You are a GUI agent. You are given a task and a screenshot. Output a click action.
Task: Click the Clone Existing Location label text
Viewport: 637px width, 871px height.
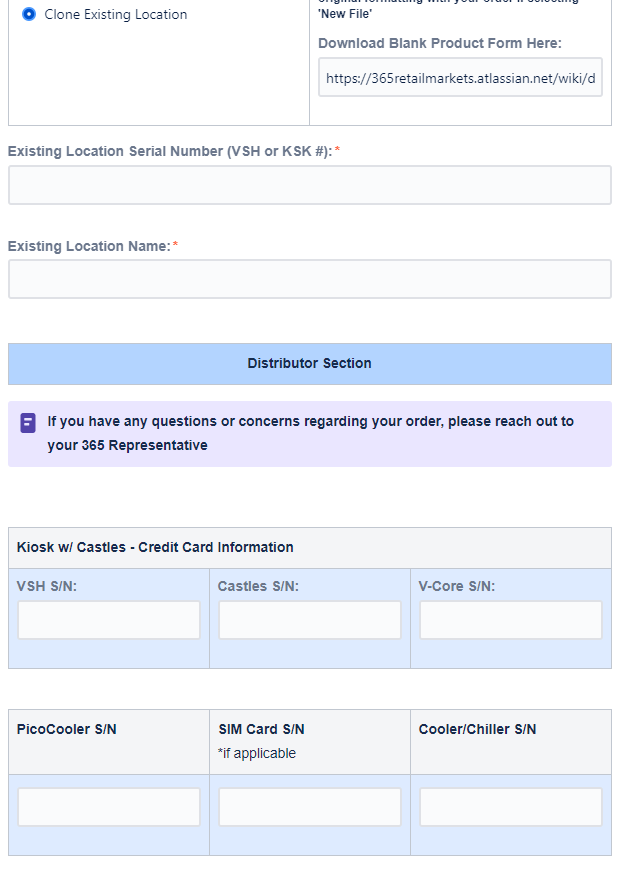tap(116, 14)
